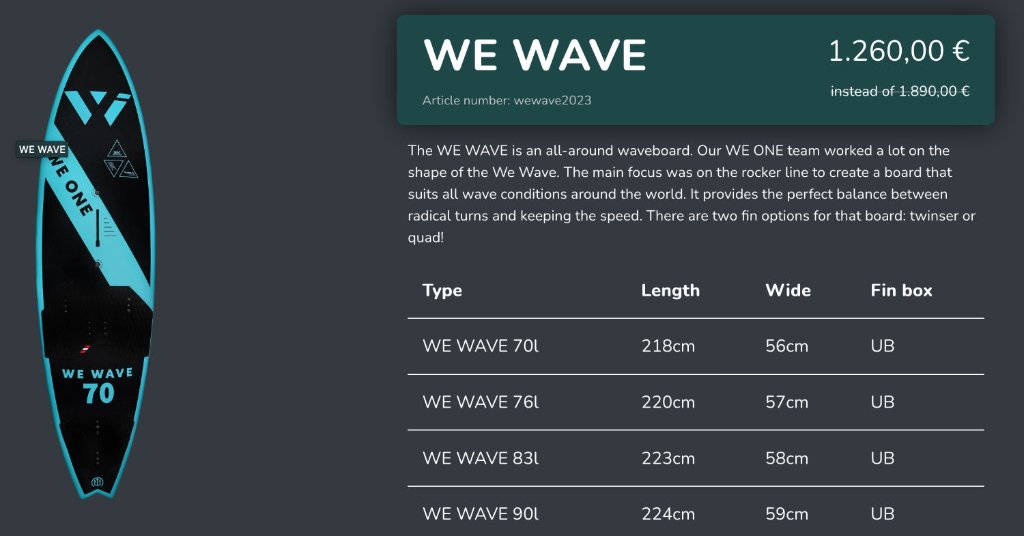The image size is (1024, 536).
Task: Click the large number 70 on the board
Action: (98, 393)
